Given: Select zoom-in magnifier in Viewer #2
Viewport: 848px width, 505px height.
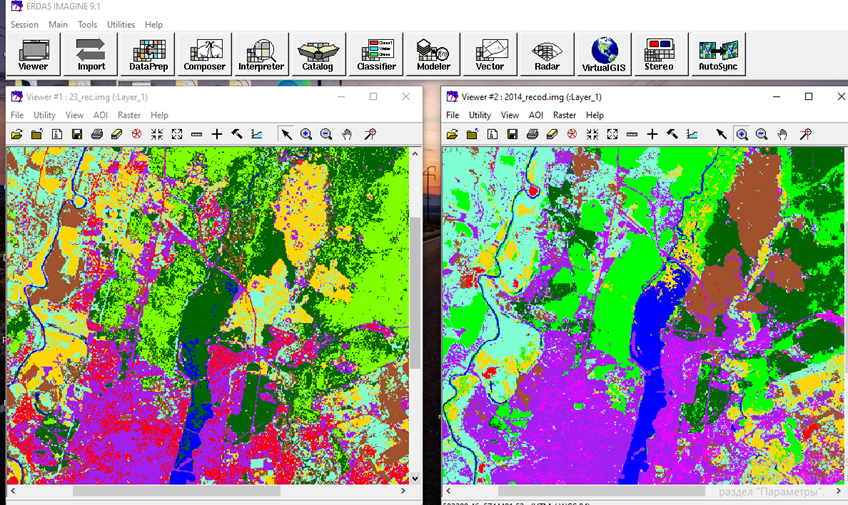Looking at the screenshot, I should (x=741, y=134).
